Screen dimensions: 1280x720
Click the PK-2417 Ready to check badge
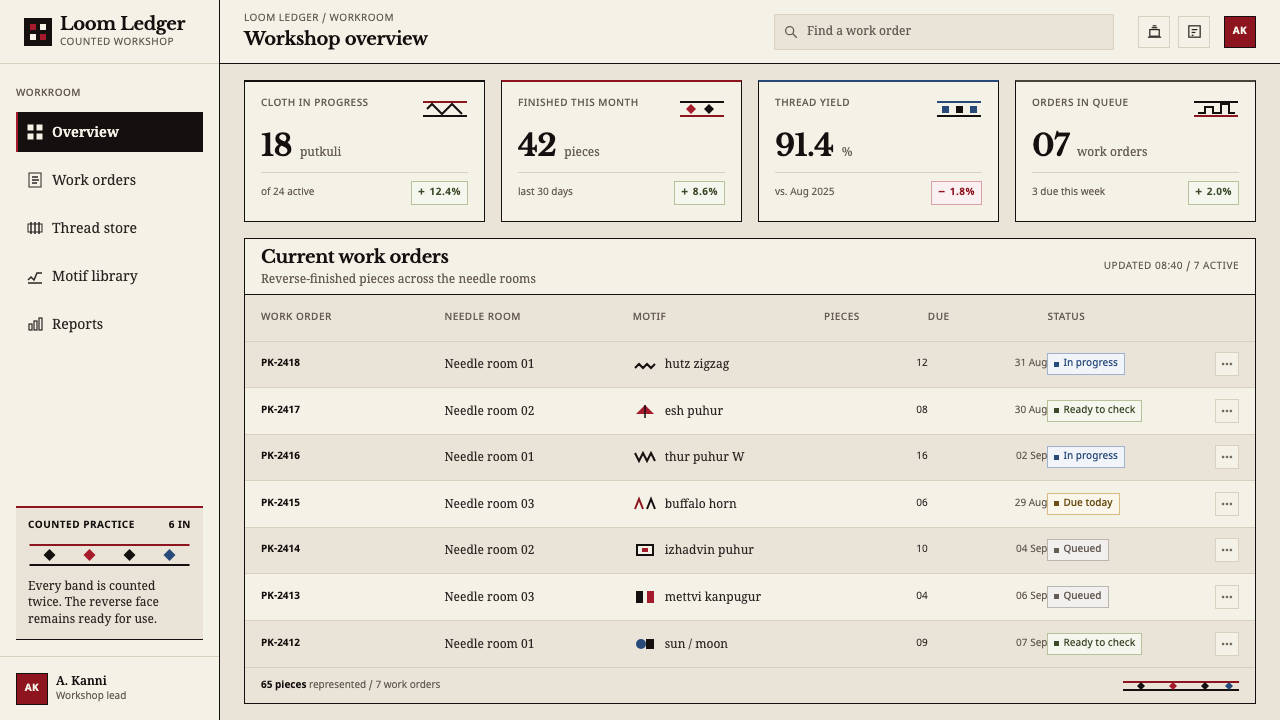point(1094,410)
